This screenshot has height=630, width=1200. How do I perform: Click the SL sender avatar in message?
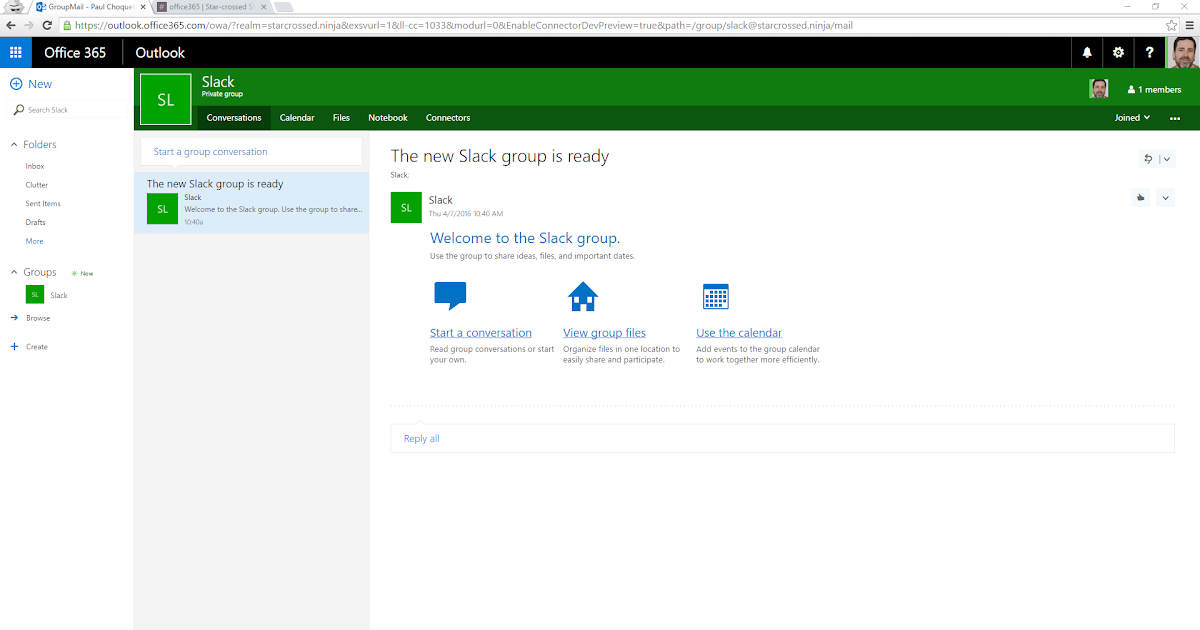coord(405,208)
